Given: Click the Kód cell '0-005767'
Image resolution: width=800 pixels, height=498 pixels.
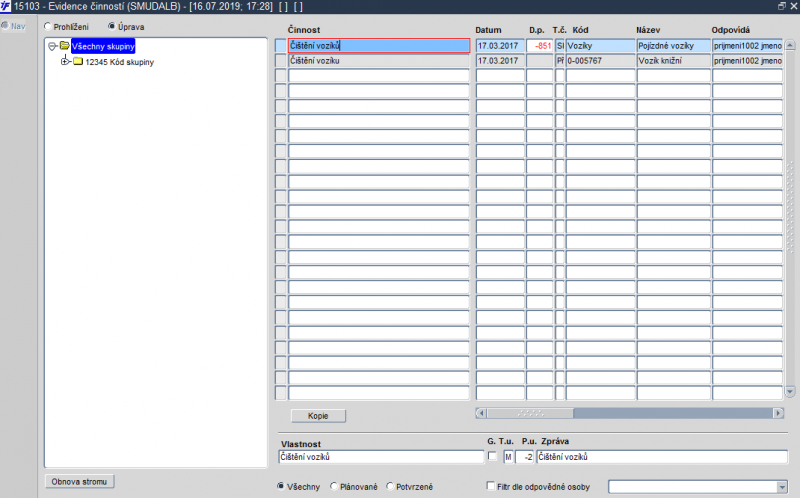Looking at the screenshot, I should [601, 61].
